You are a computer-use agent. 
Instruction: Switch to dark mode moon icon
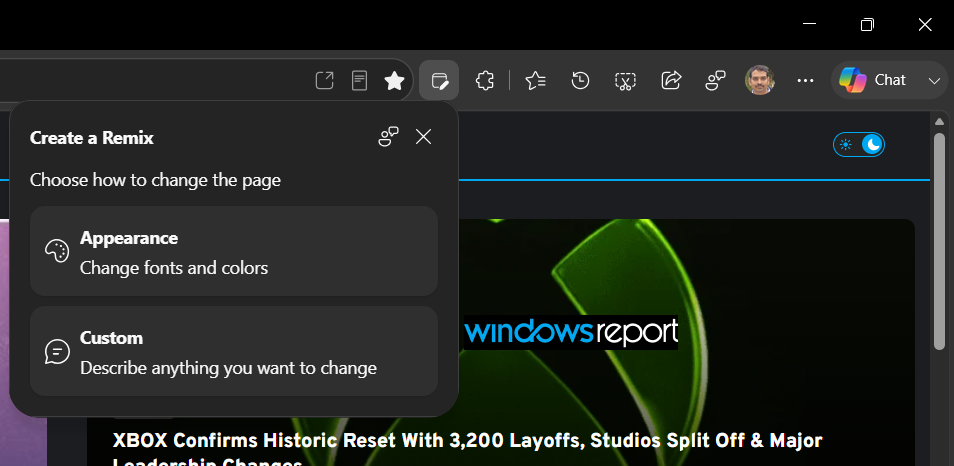point(873,144)
